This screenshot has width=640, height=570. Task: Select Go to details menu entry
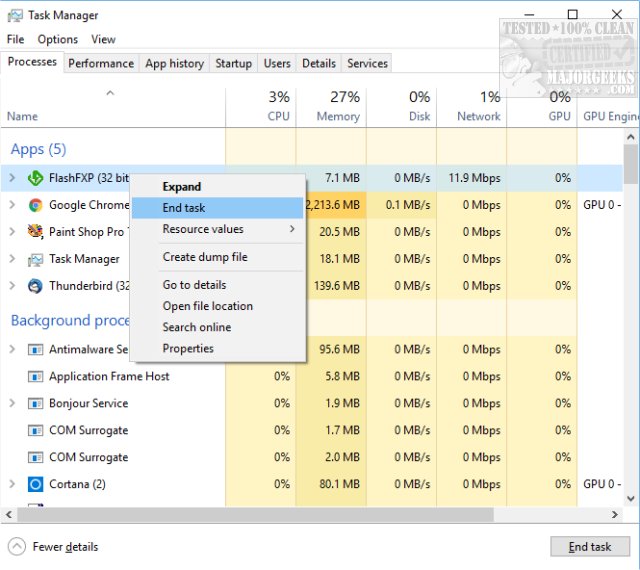click(x=218, y=285)
